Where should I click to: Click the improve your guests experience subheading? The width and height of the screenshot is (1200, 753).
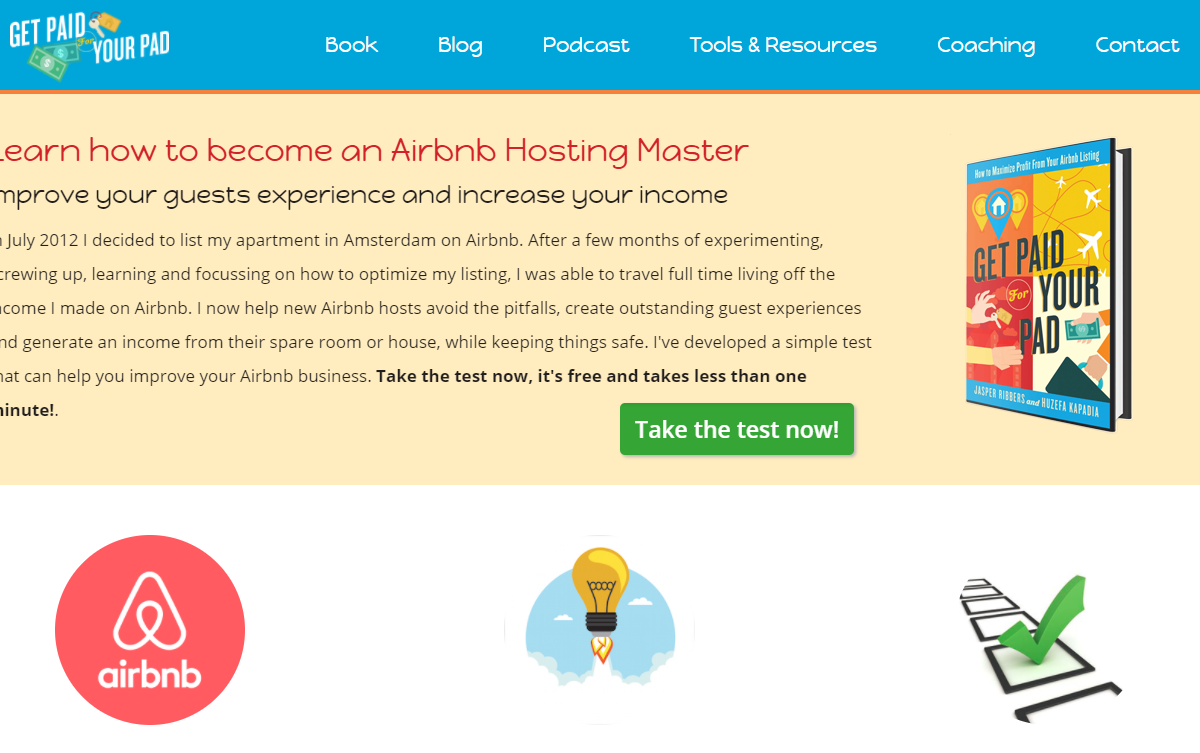click(x=362, y=195)
